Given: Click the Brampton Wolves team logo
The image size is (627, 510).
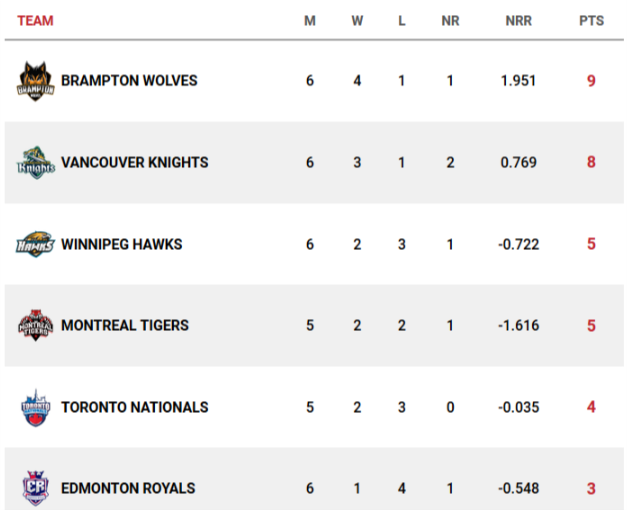Looking at the screenshot, I should [35, 81].
